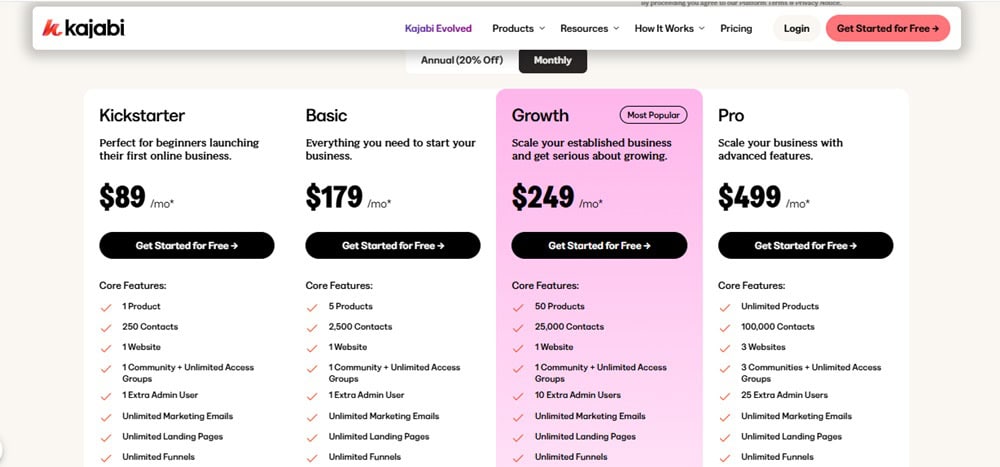
Task: Click checkmark icon beside Kickstarter's 1 Product
Action: [105, 307]
